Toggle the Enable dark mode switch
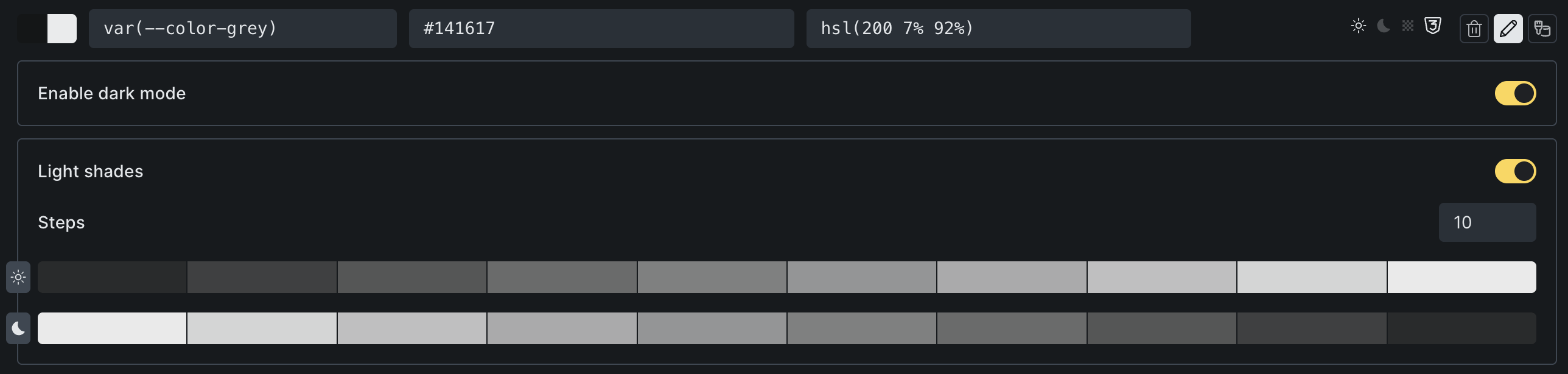Image resolution: width=1568 pixels, height=374 pixels. [x=1515, y=93]
